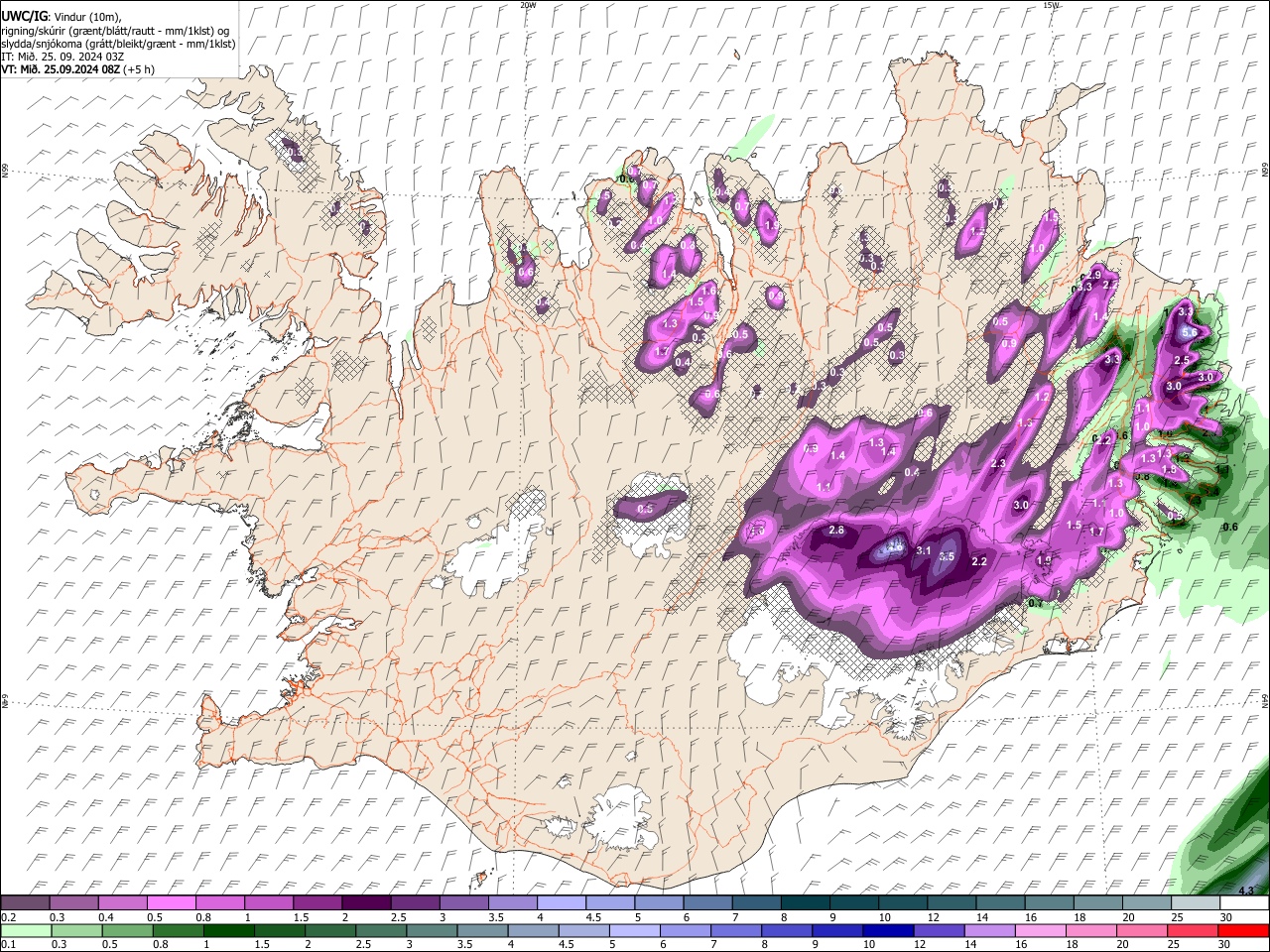1270x952 pixels.
Task: Click the pale green 0.1–0.3 swatch, bottom legend
Action: (26, 931)
